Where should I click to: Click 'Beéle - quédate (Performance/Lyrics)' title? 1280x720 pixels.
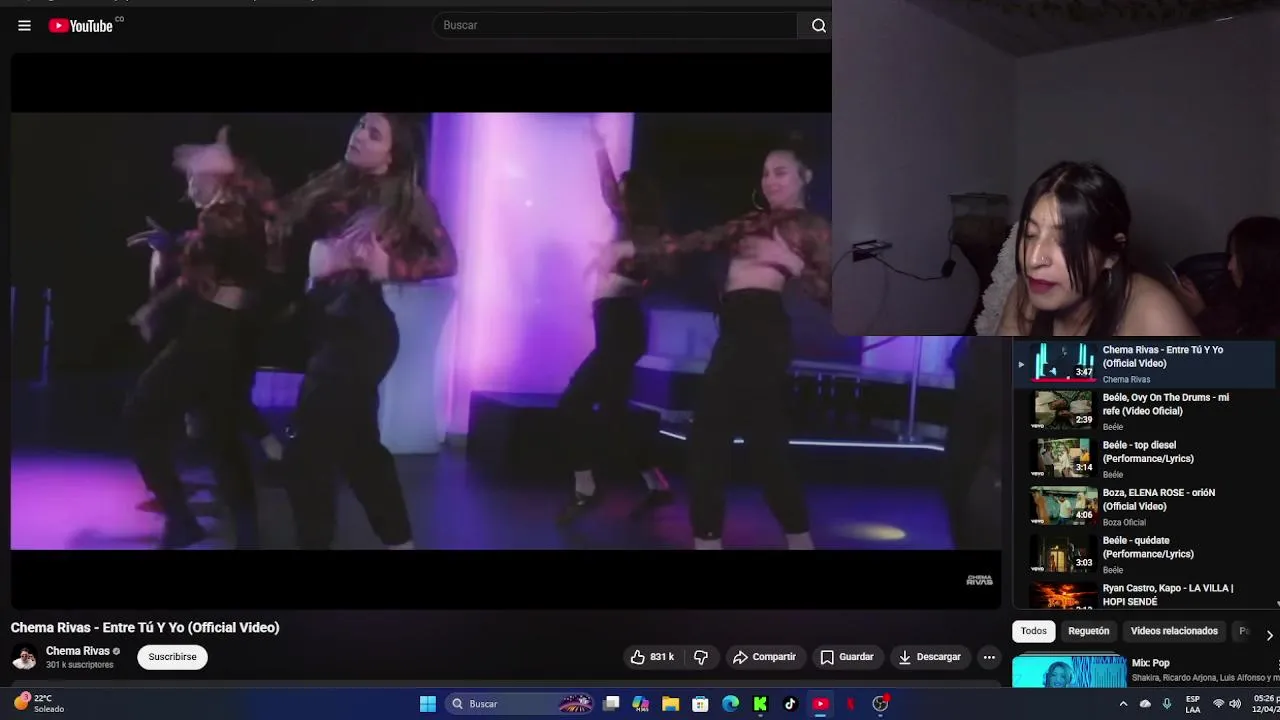(1148, 547)
